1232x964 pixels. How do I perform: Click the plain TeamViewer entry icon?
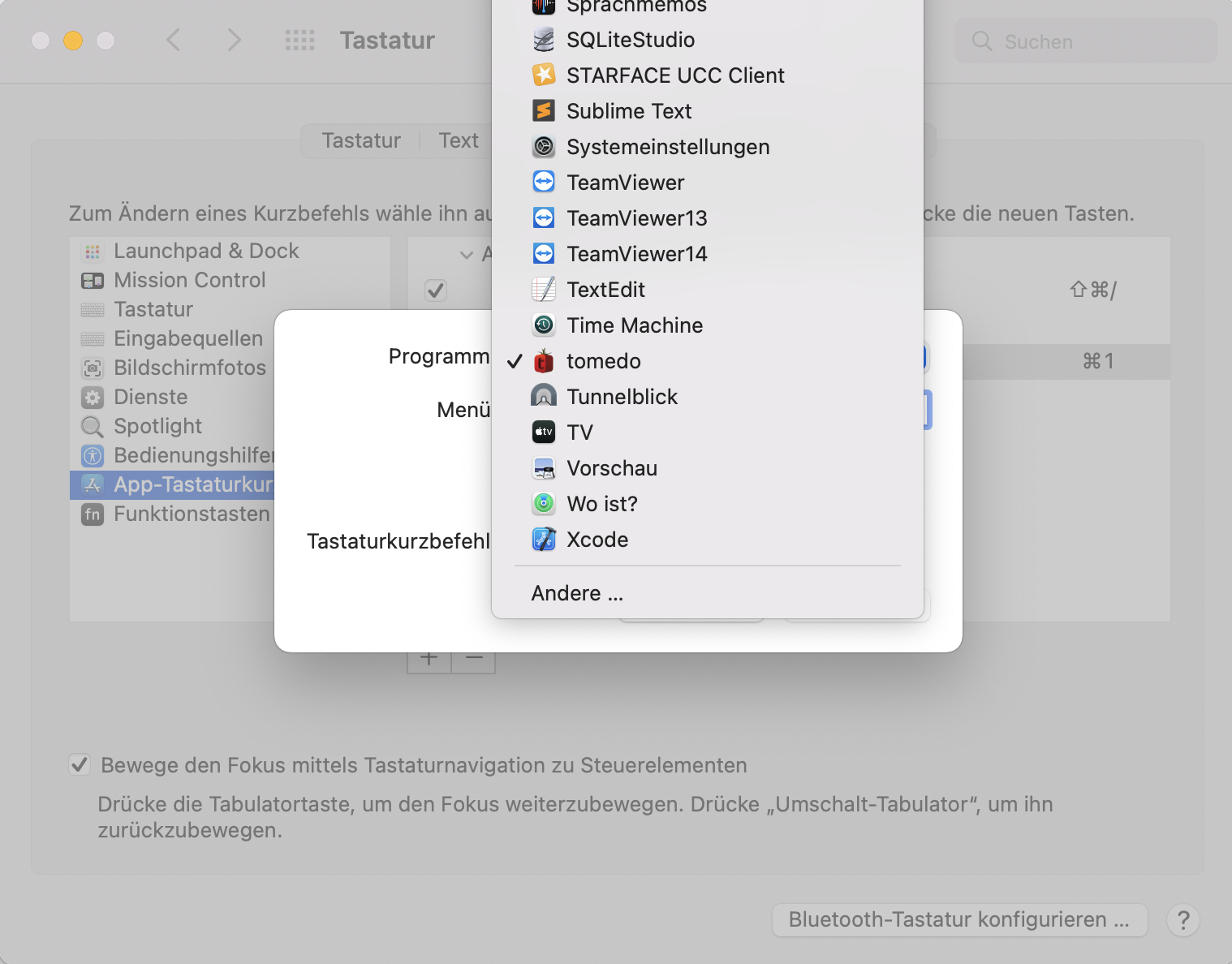(x=544, y=183)
